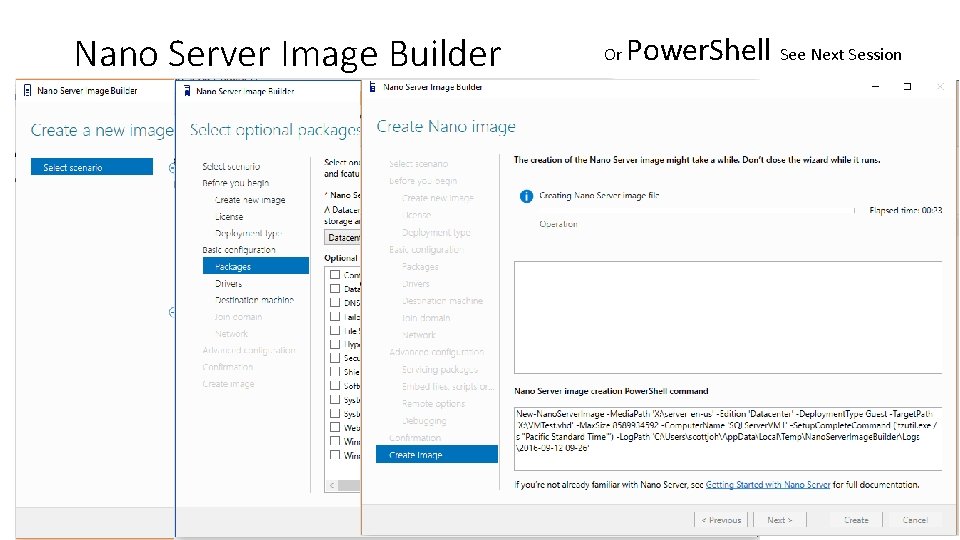Open Deployment type step in the packages window
Screen dimensions: 960x540
coord(248,233)
